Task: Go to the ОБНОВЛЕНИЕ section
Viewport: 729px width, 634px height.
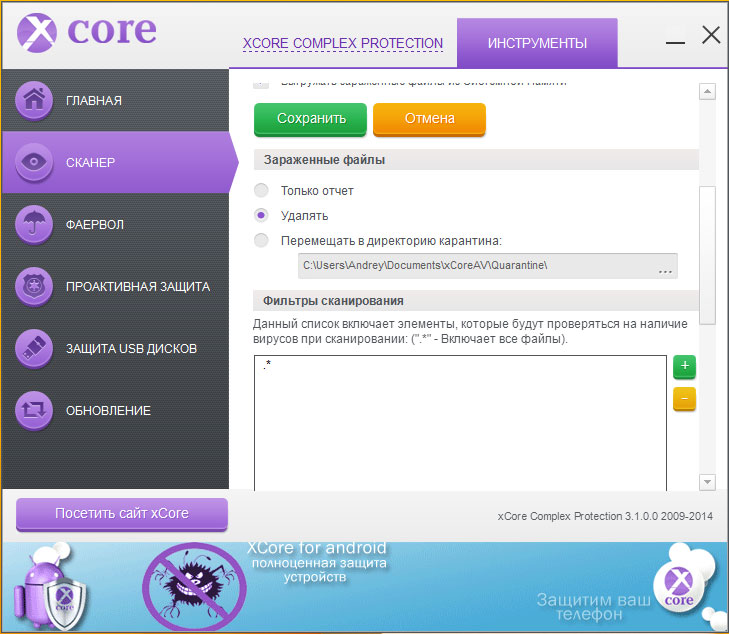Action: (115, 410)
